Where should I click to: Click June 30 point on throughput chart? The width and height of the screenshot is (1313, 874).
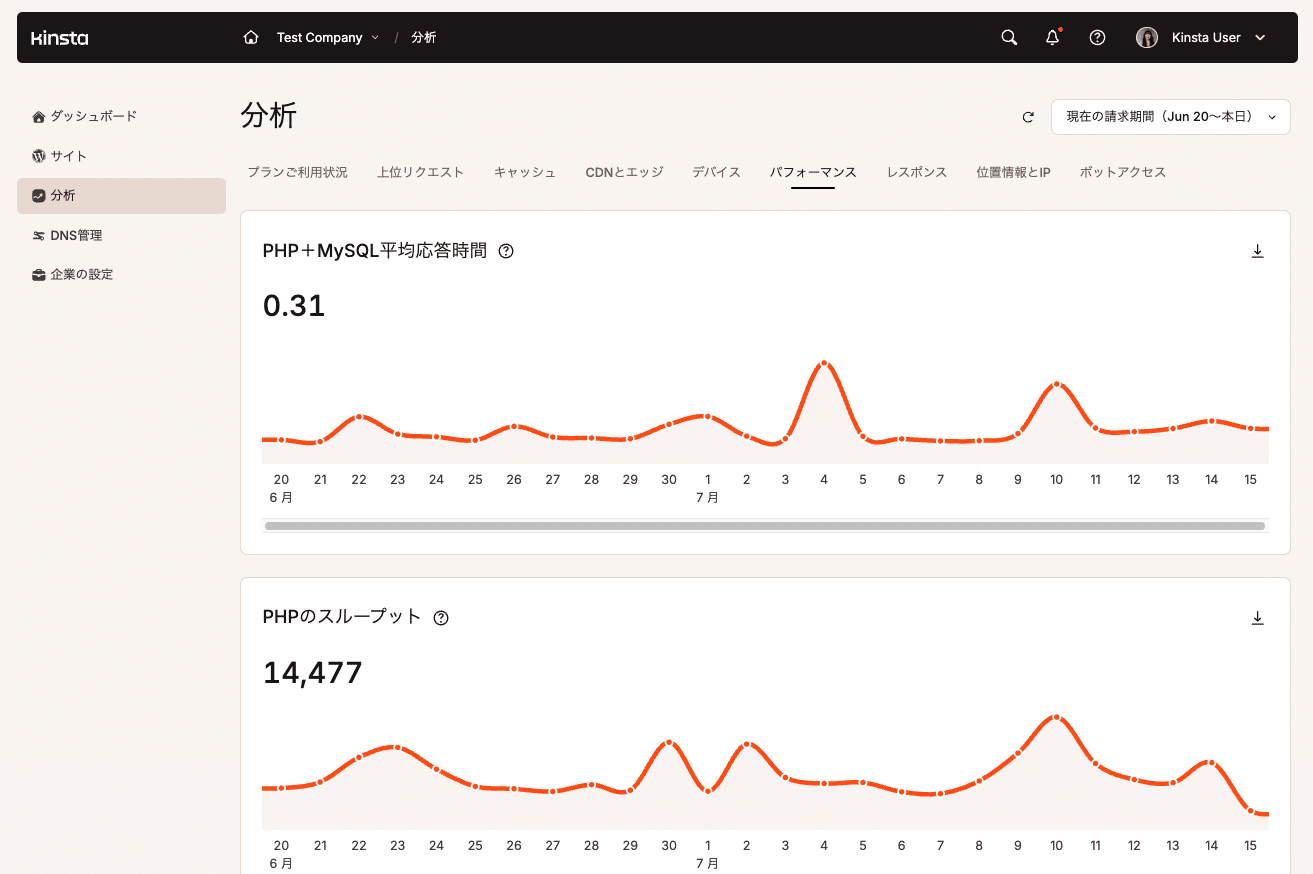(x=669, y=742)
